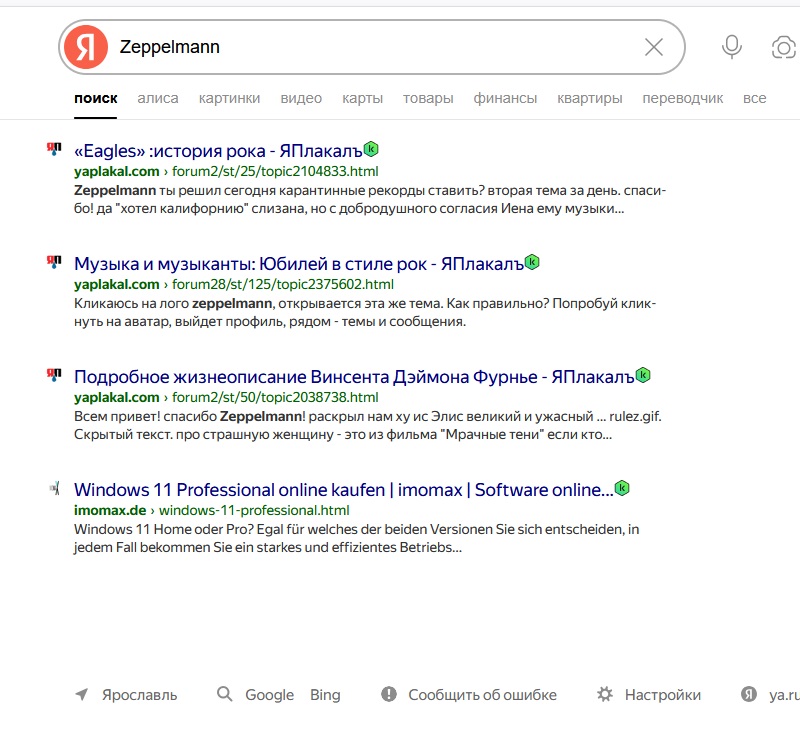Click snippet Windows 11 Home oder Pro?
The height and width of the screenshot is (752, 800).
357,538
